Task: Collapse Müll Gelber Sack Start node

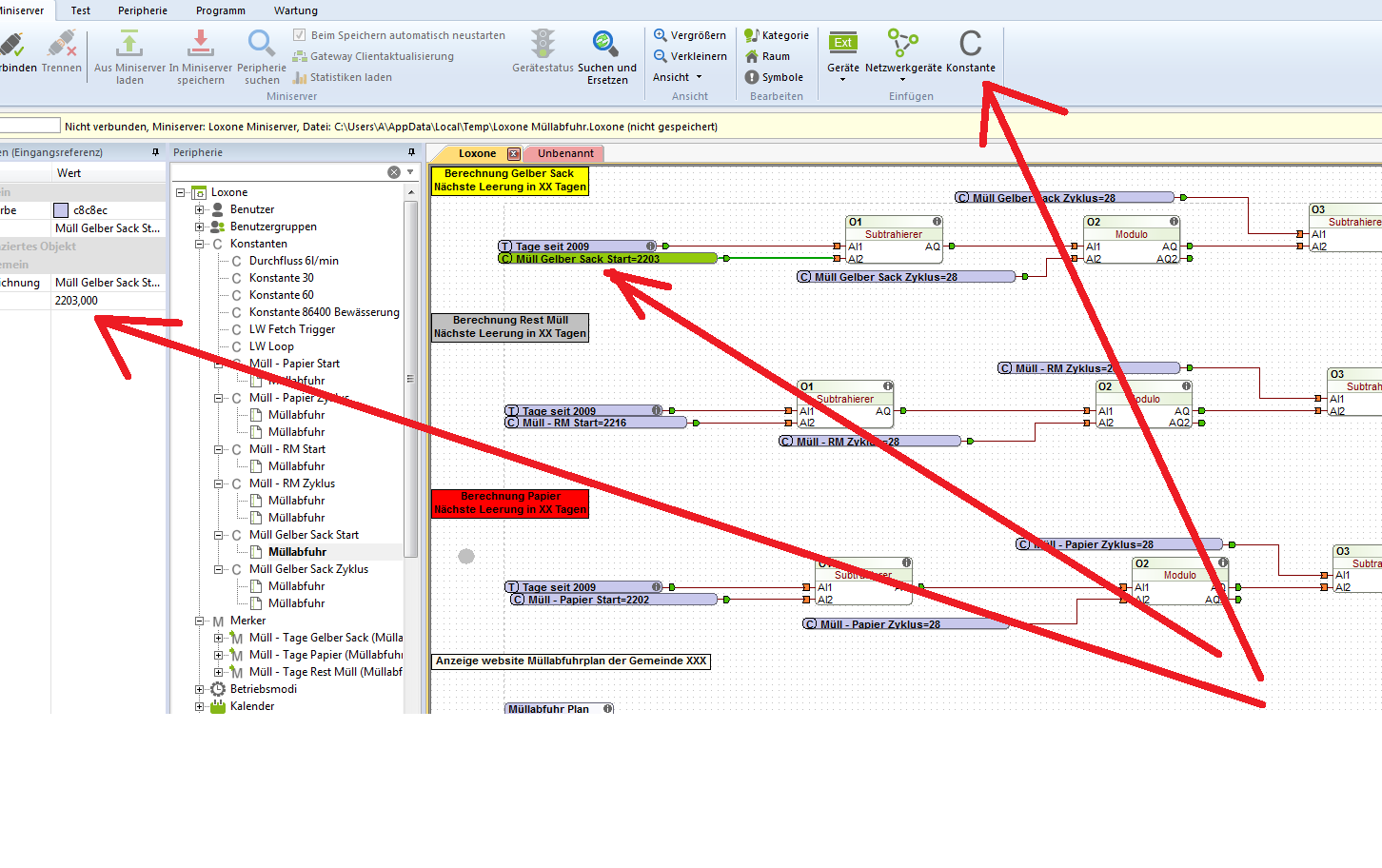Action: click(x=219, y=535)
